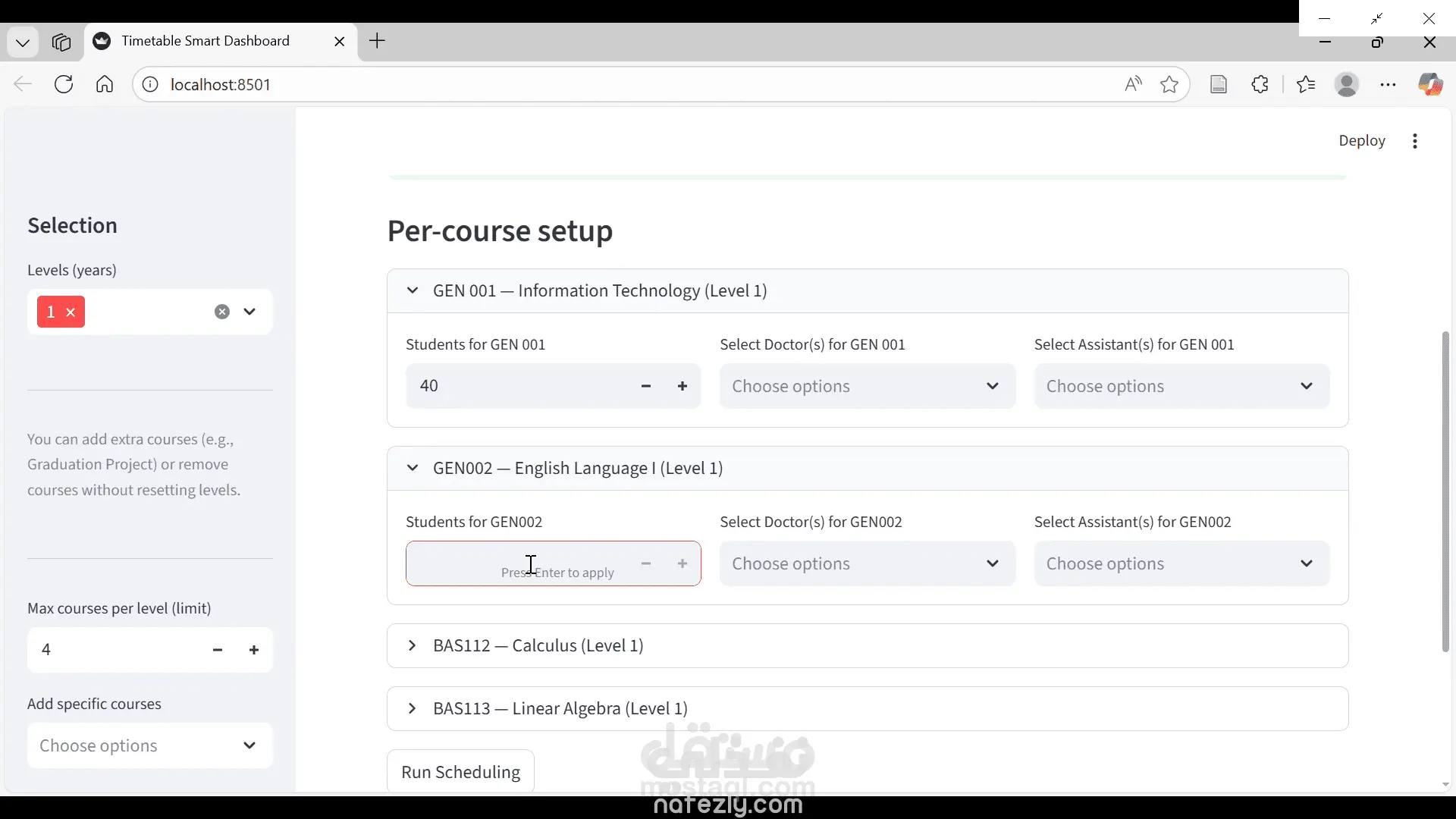Click the Deploy button
Screen dimensions: 1456x819
(1361, 141)
